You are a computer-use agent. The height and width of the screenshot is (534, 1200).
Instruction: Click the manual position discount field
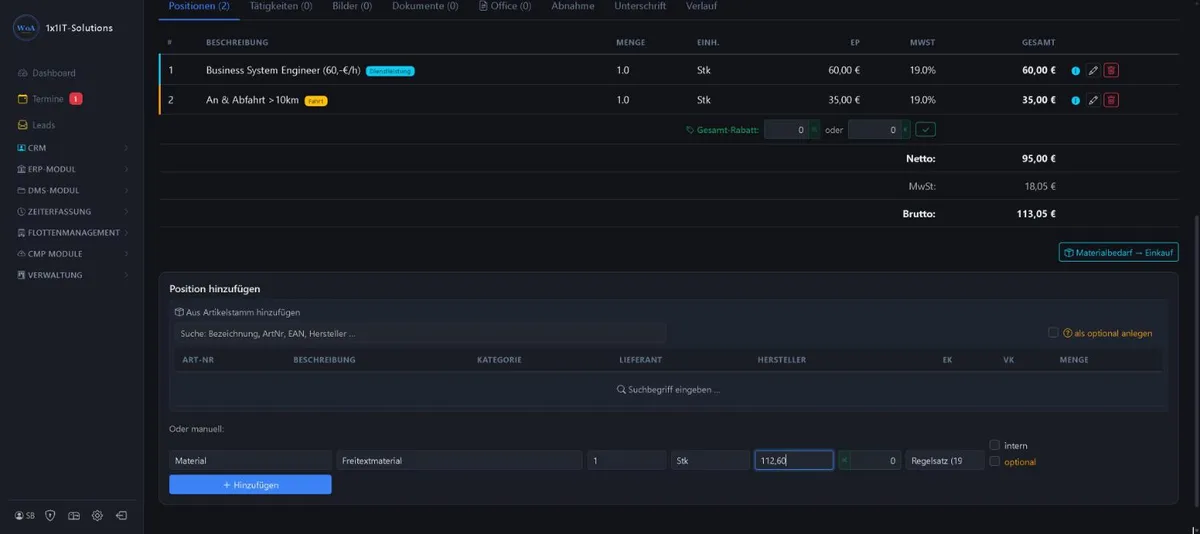[x=876, y=460]
